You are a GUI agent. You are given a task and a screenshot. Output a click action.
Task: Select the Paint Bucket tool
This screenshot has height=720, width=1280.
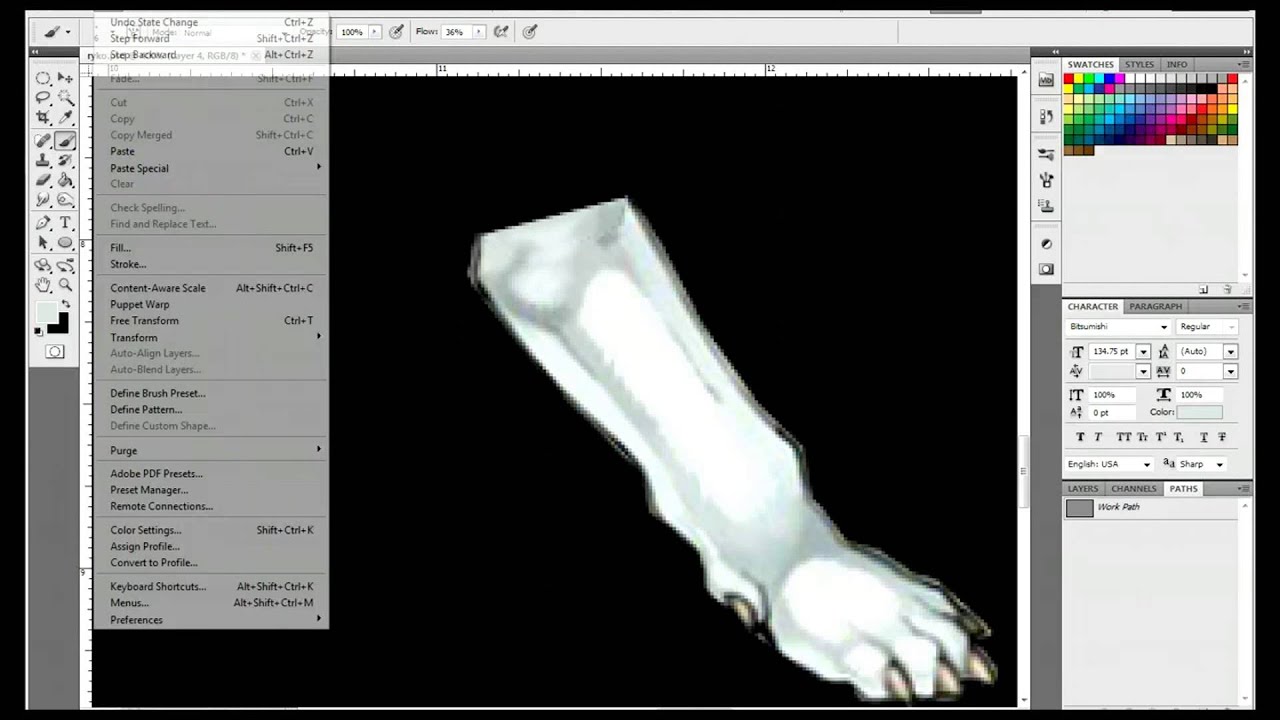pos(65,181)
